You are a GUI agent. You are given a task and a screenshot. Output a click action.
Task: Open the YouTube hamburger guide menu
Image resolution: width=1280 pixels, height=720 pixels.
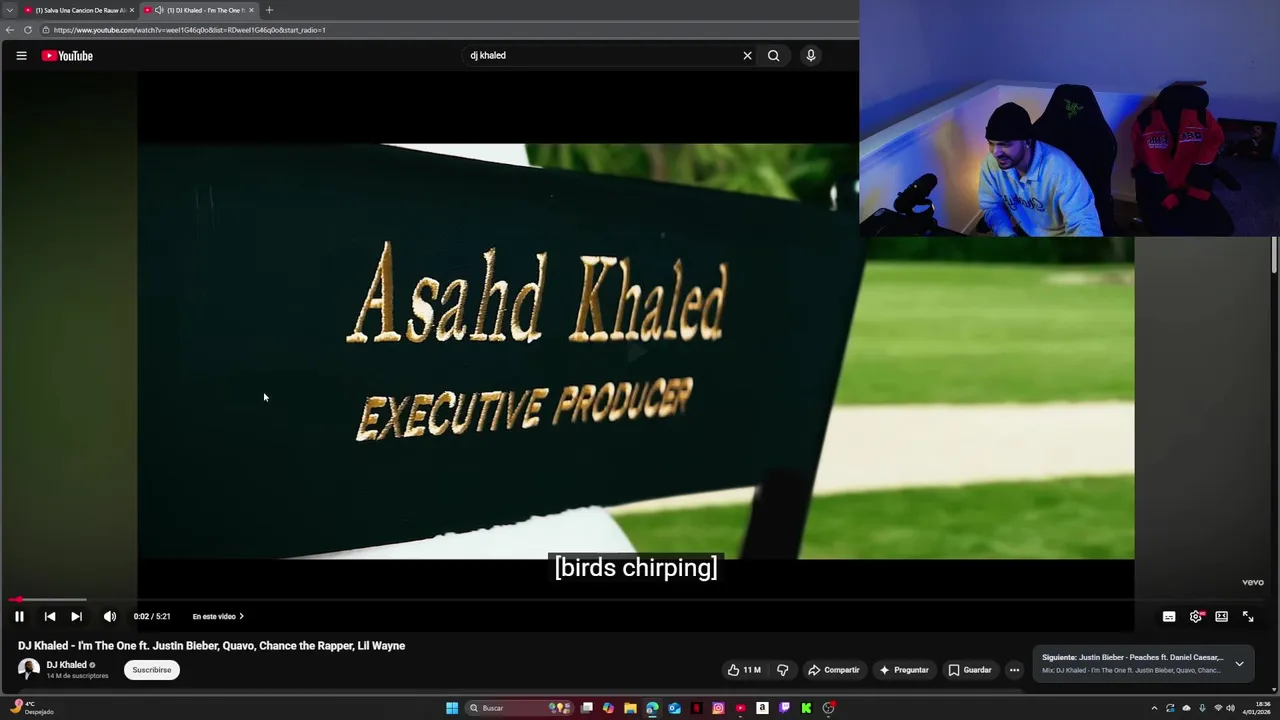pos(21,56)
